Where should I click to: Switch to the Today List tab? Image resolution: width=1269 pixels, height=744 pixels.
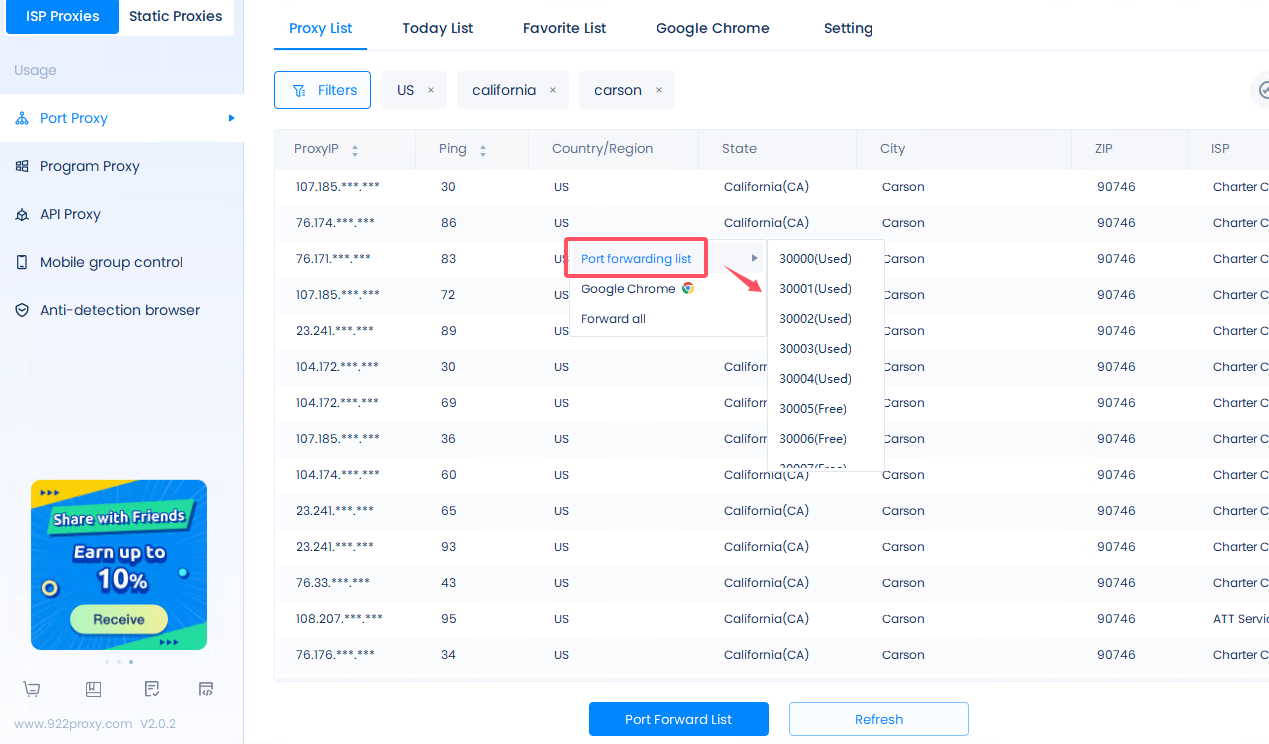[x=438, y=28]
